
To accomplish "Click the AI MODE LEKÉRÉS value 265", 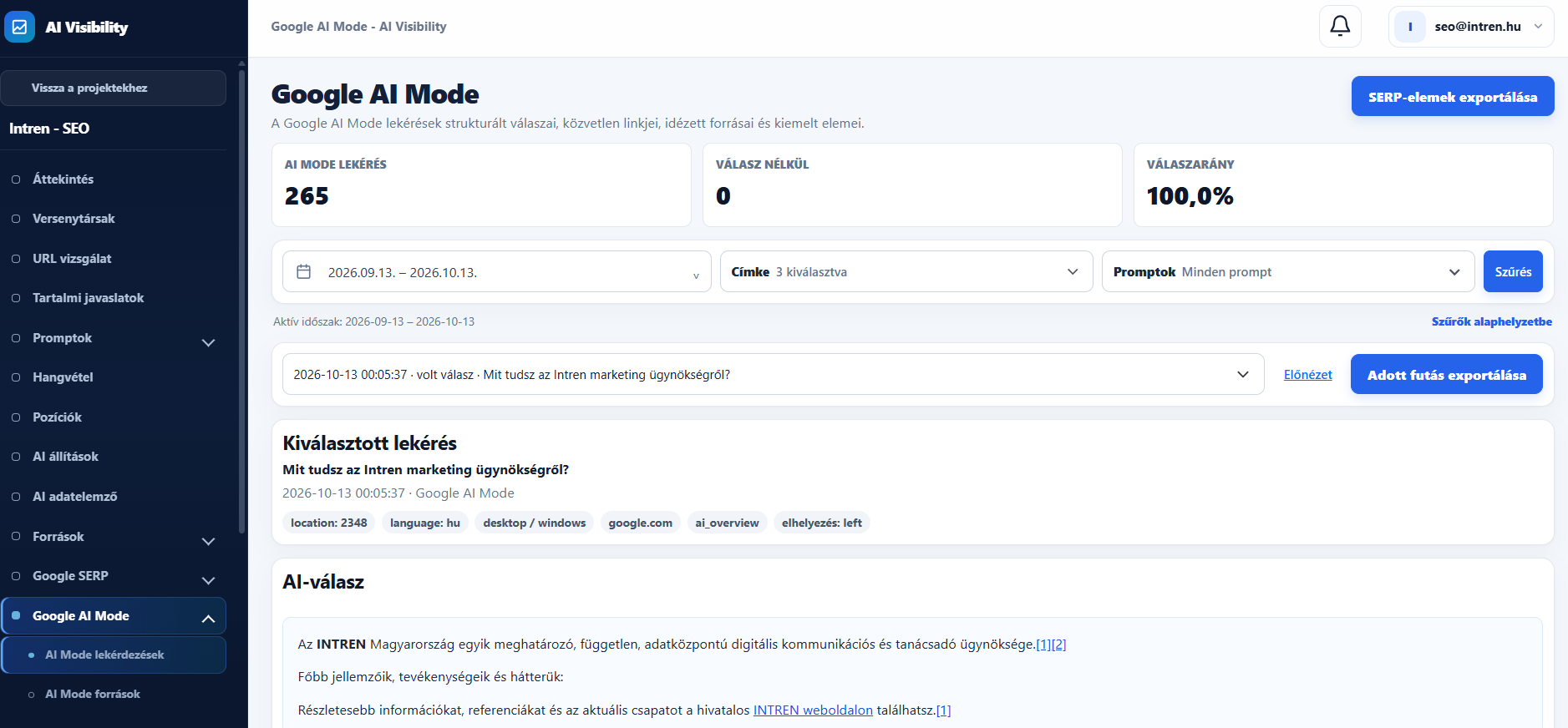I will (307, 196).
